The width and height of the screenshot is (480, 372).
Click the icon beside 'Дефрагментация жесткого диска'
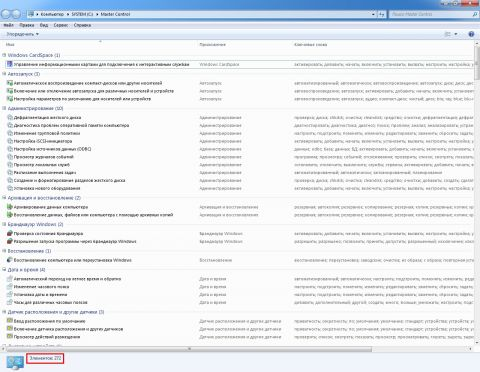[10, 117]
